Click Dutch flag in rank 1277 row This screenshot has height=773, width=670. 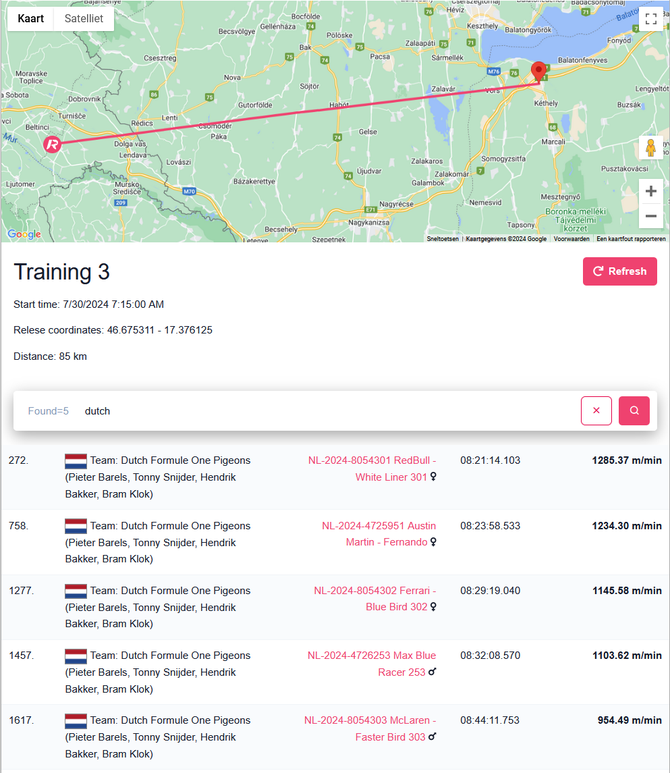pos(76,591)
